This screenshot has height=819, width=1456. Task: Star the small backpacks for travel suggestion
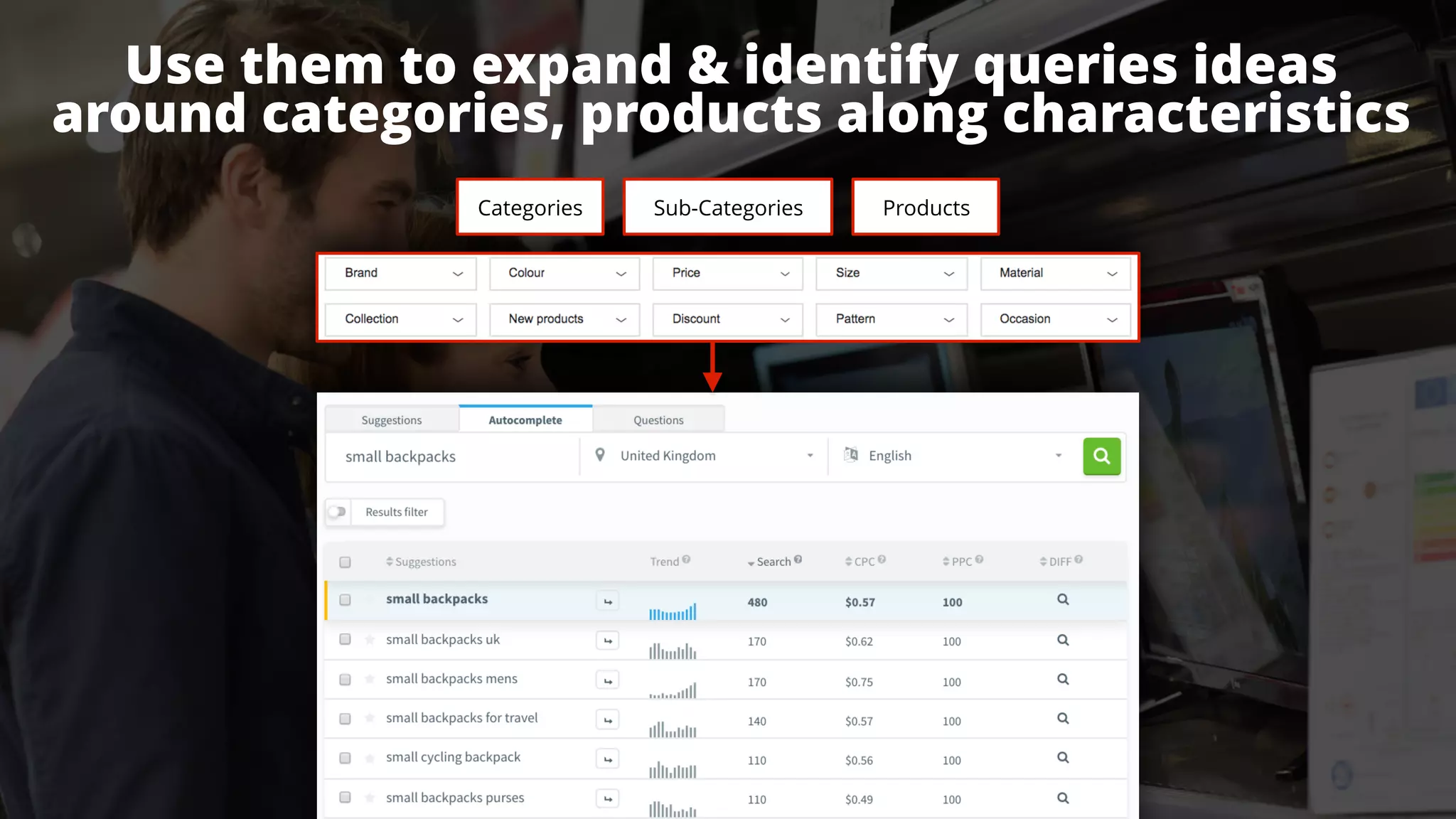(x=370, y=718)
